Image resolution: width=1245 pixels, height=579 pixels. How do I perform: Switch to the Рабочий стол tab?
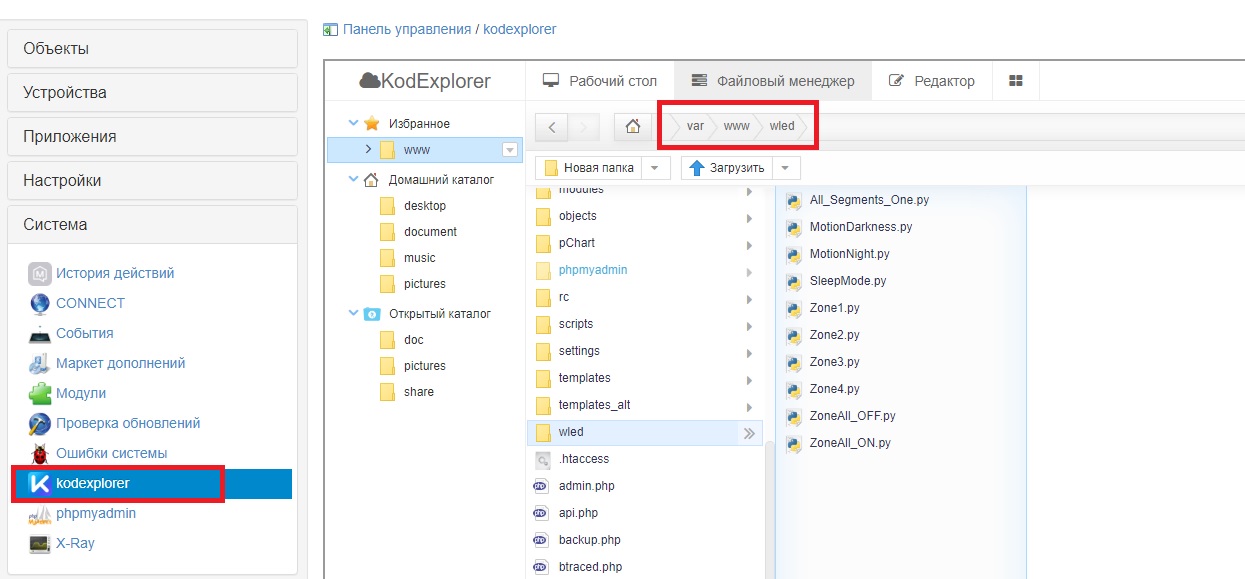pyautogui.click(x=600, y=81)
